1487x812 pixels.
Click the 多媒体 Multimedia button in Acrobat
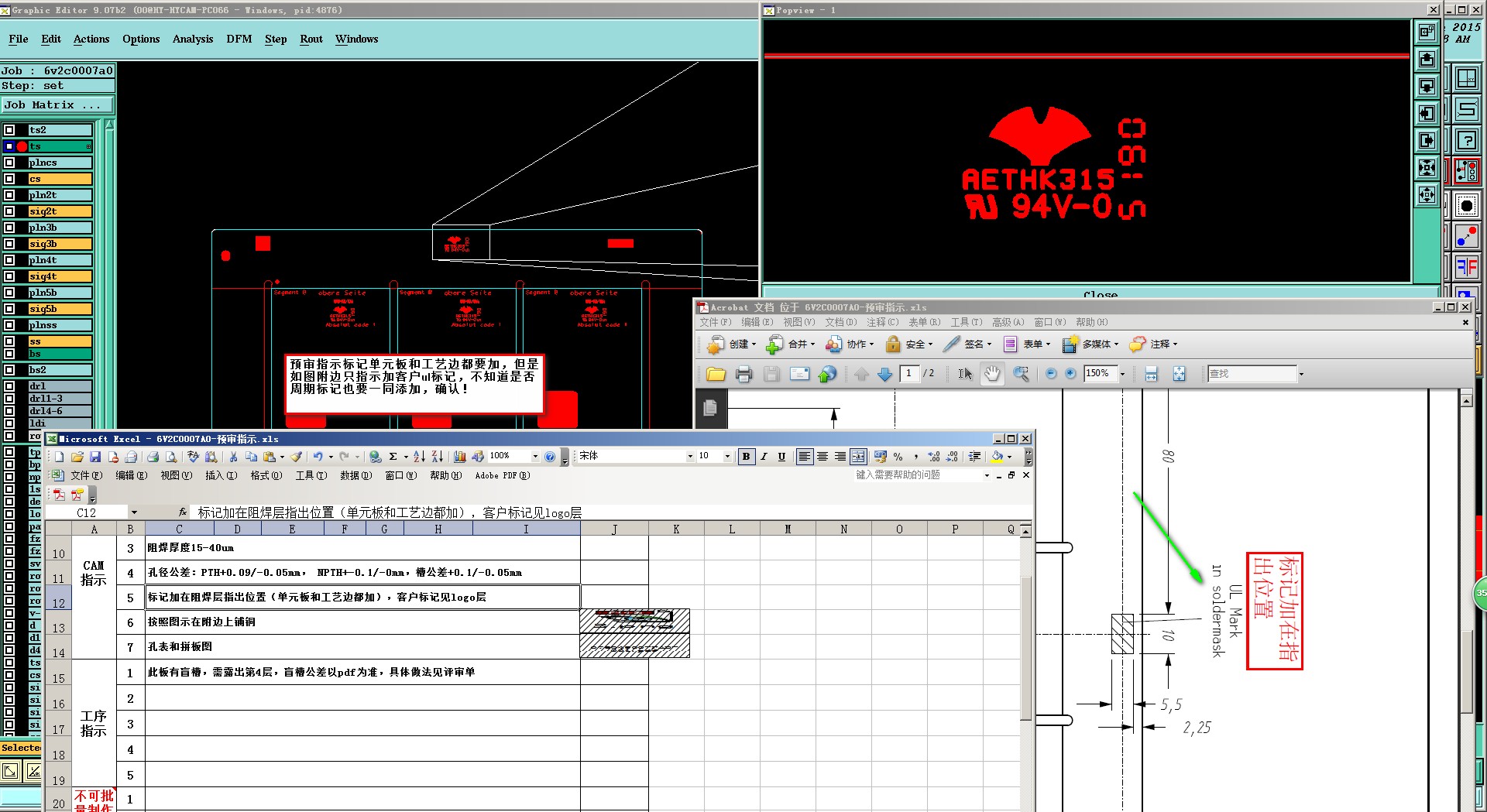[x=1090, y=344]
